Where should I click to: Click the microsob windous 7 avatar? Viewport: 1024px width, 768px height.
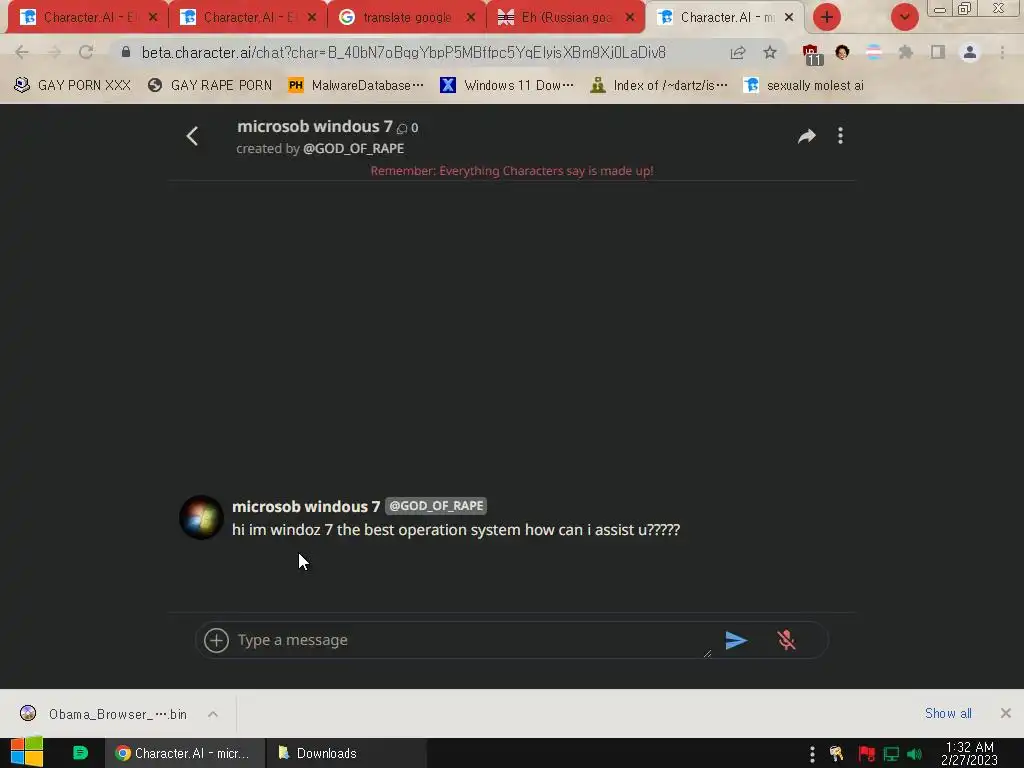coord(201,517)
